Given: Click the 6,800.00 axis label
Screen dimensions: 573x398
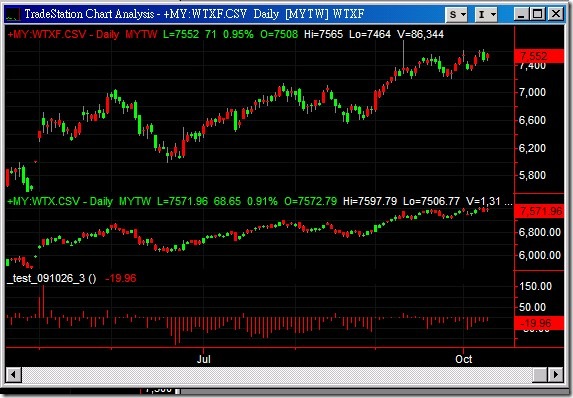Looking at the screenshot, I should point(540,232).
